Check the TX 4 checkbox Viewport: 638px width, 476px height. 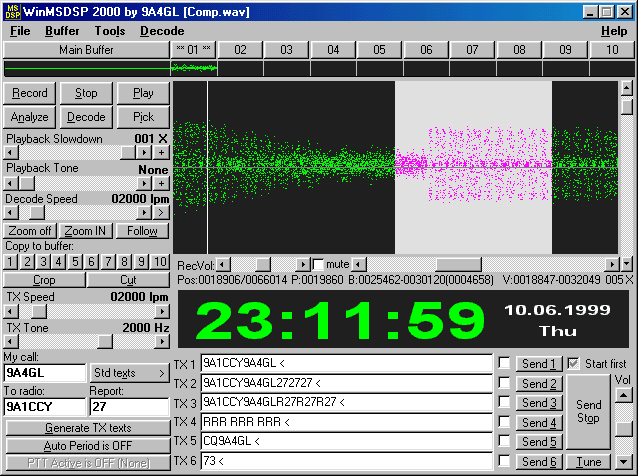(504, 421)
